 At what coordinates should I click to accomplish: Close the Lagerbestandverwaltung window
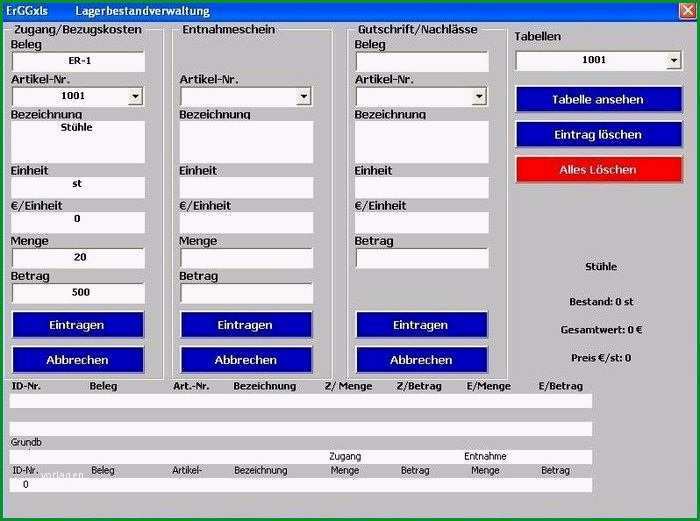click(688, 11)
